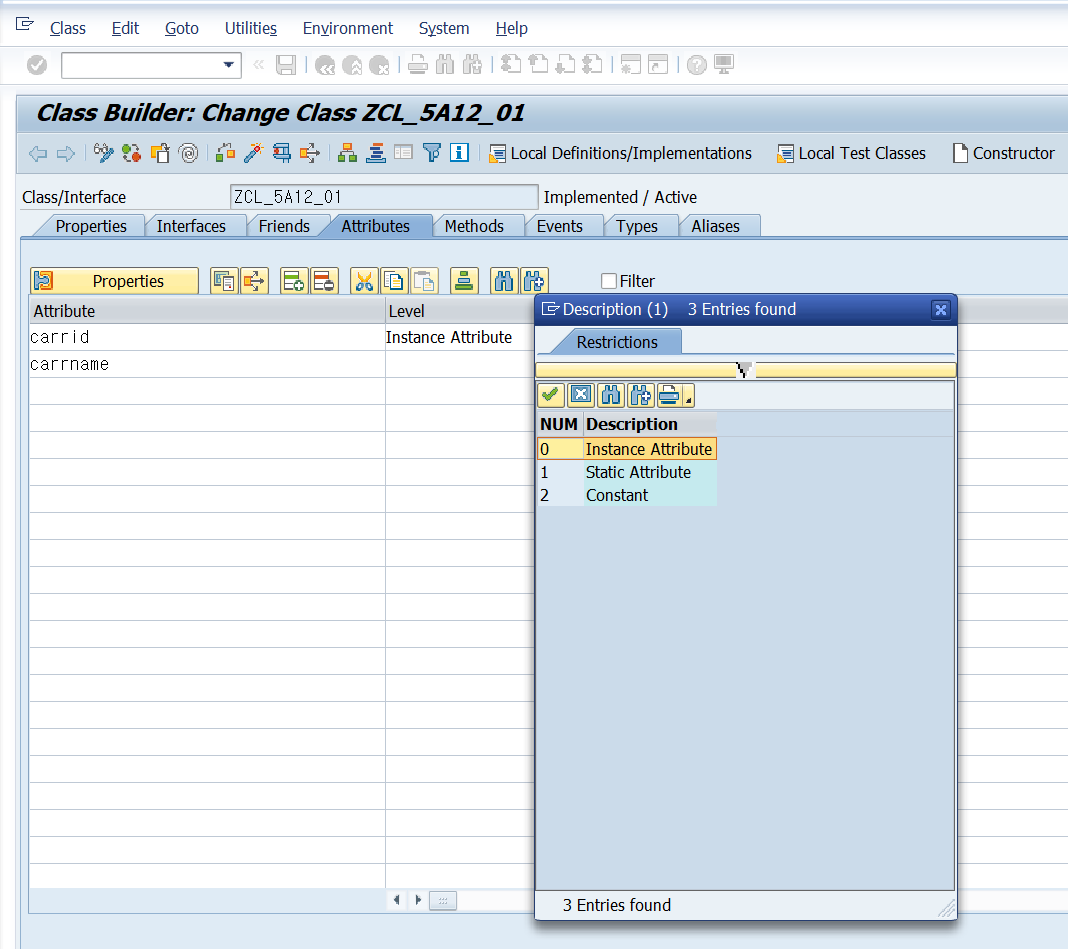Click the yellow Properties button

coord(114,281)
